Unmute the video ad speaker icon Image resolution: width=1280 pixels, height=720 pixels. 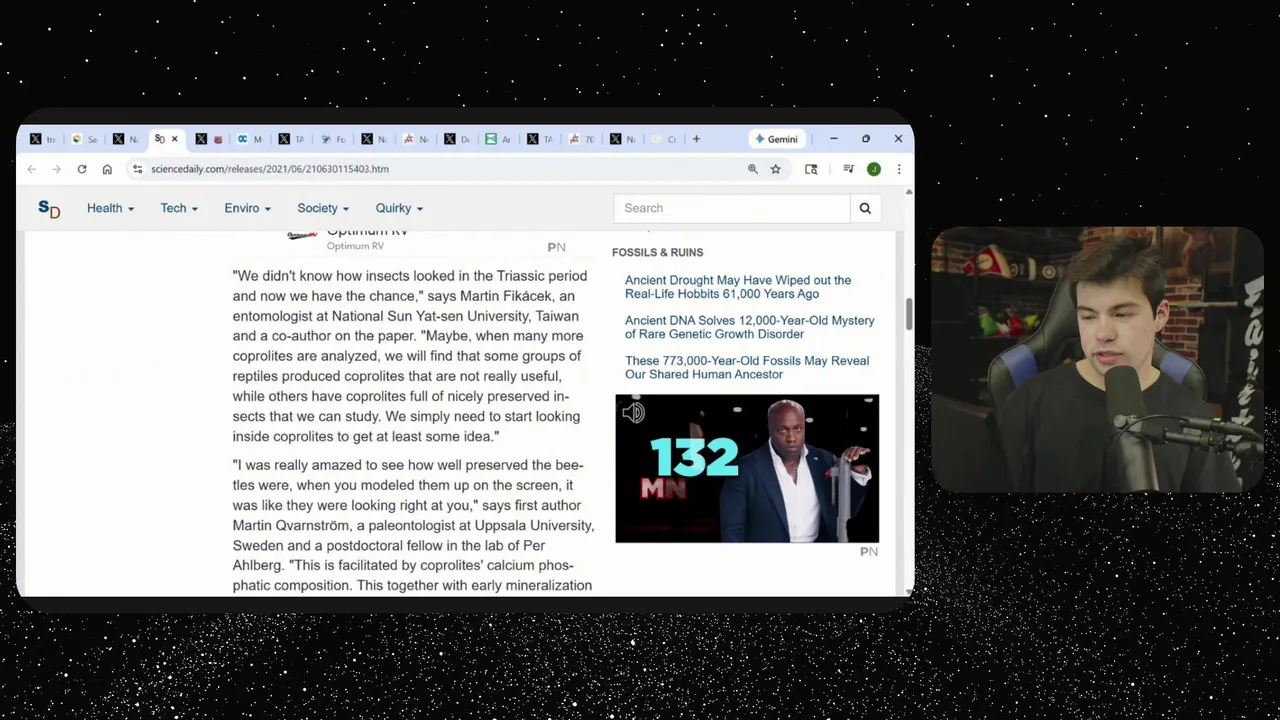tap(633, 412)
